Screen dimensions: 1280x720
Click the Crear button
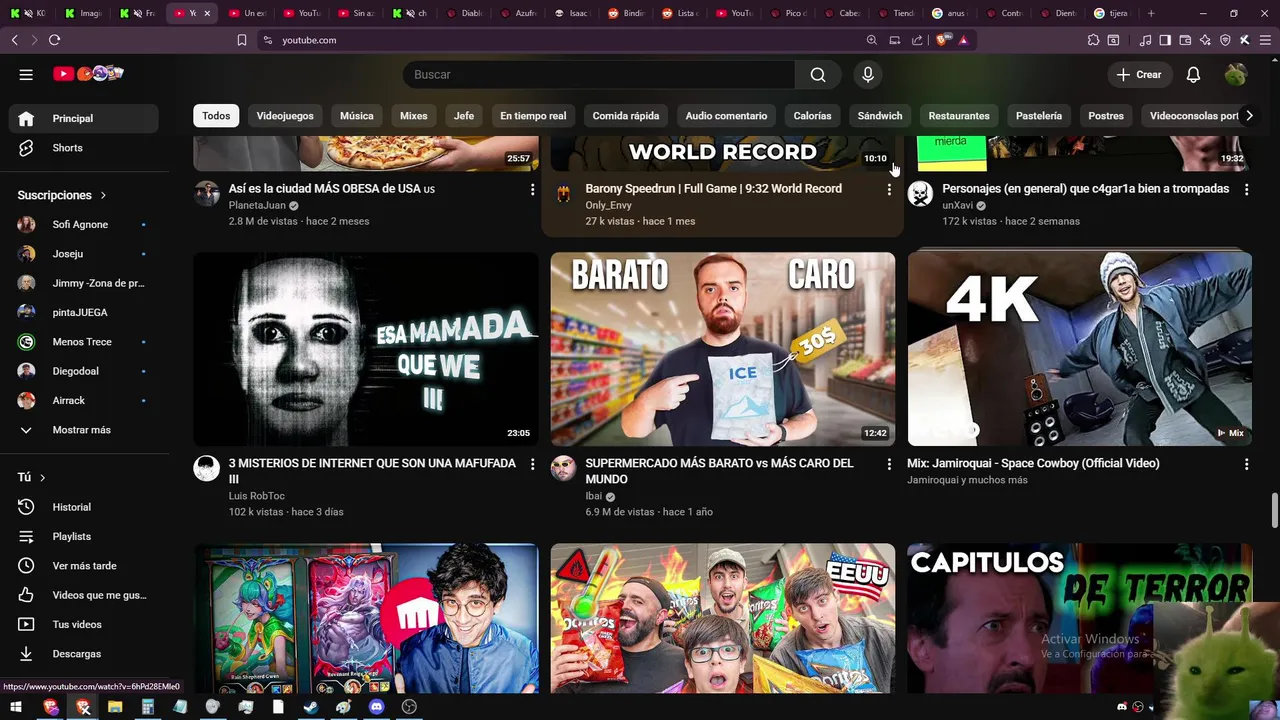click(1139, 75)
